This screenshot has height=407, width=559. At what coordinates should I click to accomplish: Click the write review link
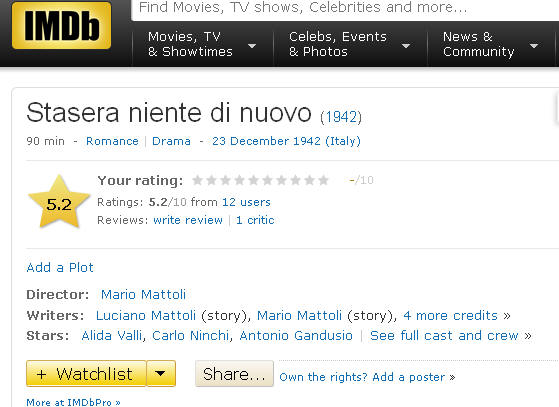[x=188, y=220]
